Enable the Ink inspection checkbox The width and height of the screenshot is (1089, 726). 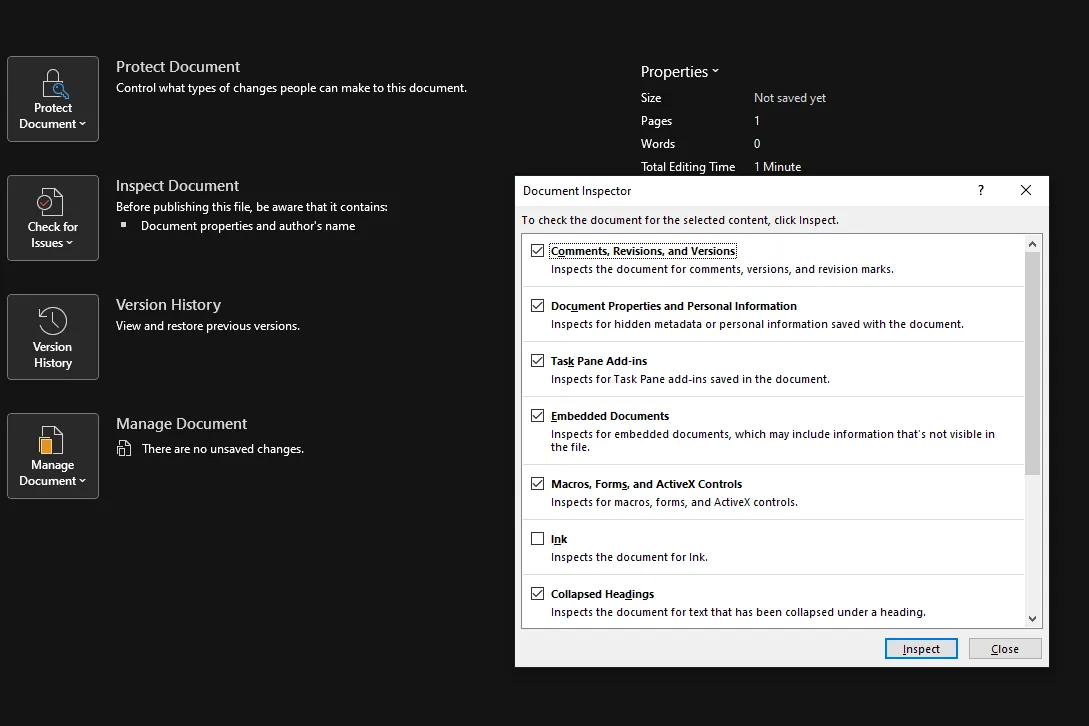tap(538, 539)
